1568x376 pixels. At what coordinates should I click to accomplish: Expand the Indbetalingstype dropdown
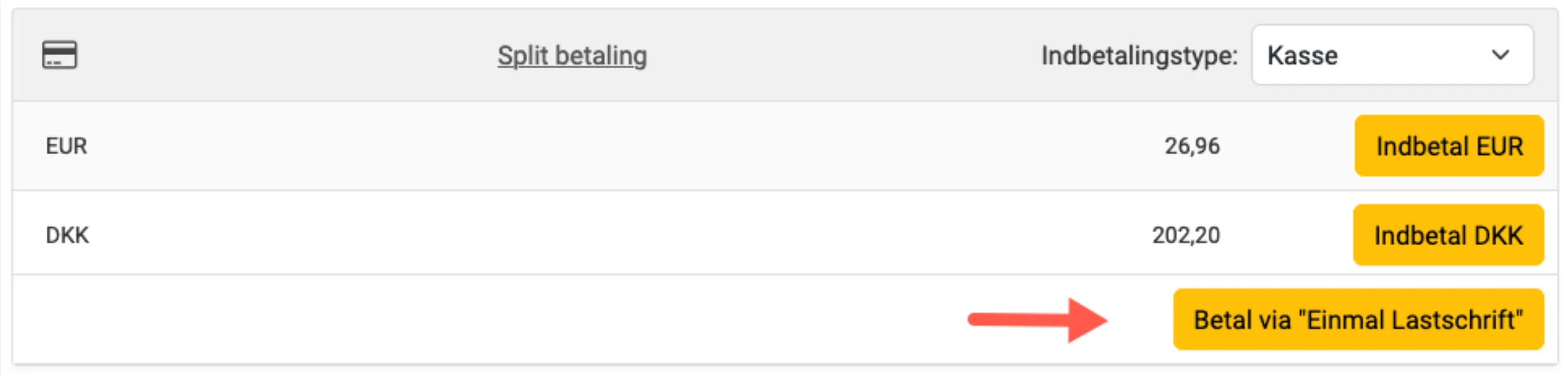coord(1392,55)
